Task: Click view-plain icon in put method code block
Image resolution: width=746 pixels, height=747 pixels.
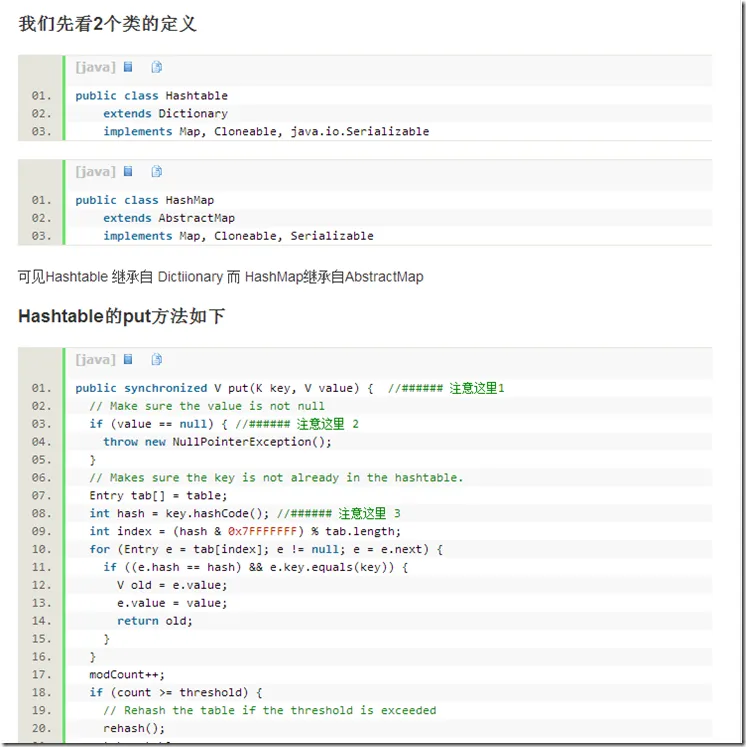Action: (128, 359)
